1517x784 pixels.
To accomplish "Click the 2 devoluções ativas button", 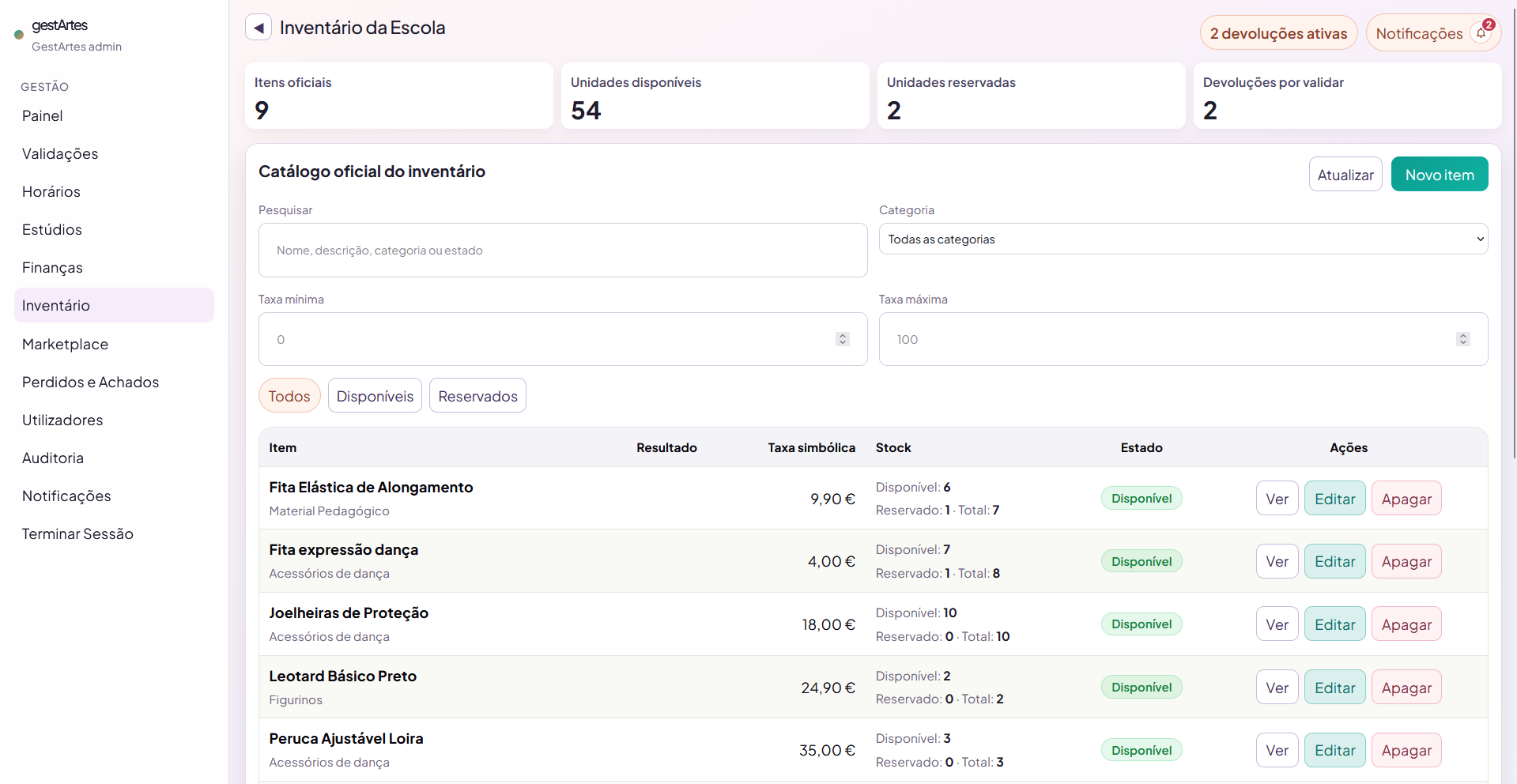I will [x=1278, y=33].
